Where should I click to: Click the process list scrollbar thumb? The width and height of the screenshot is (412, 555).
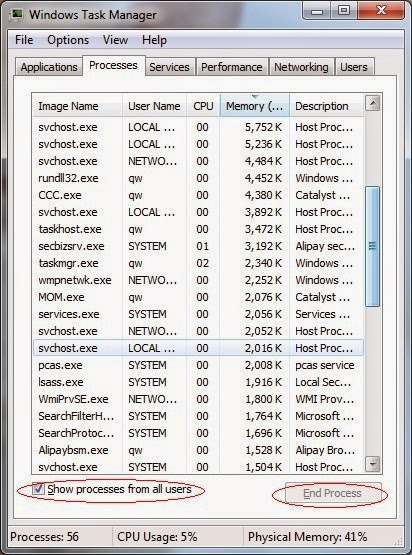(373, 246)
